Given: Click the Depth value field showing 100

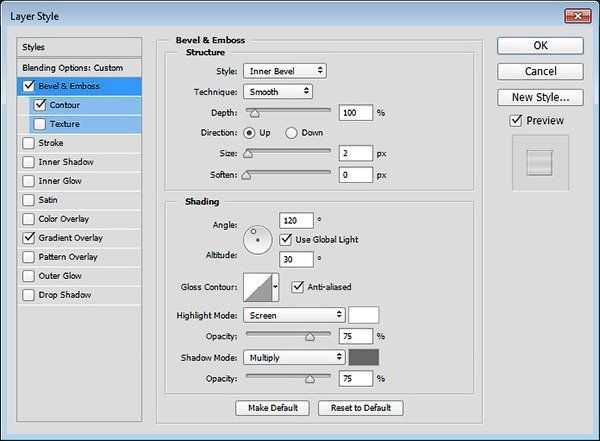Looking at the screenshot, I should click(355, 113).
